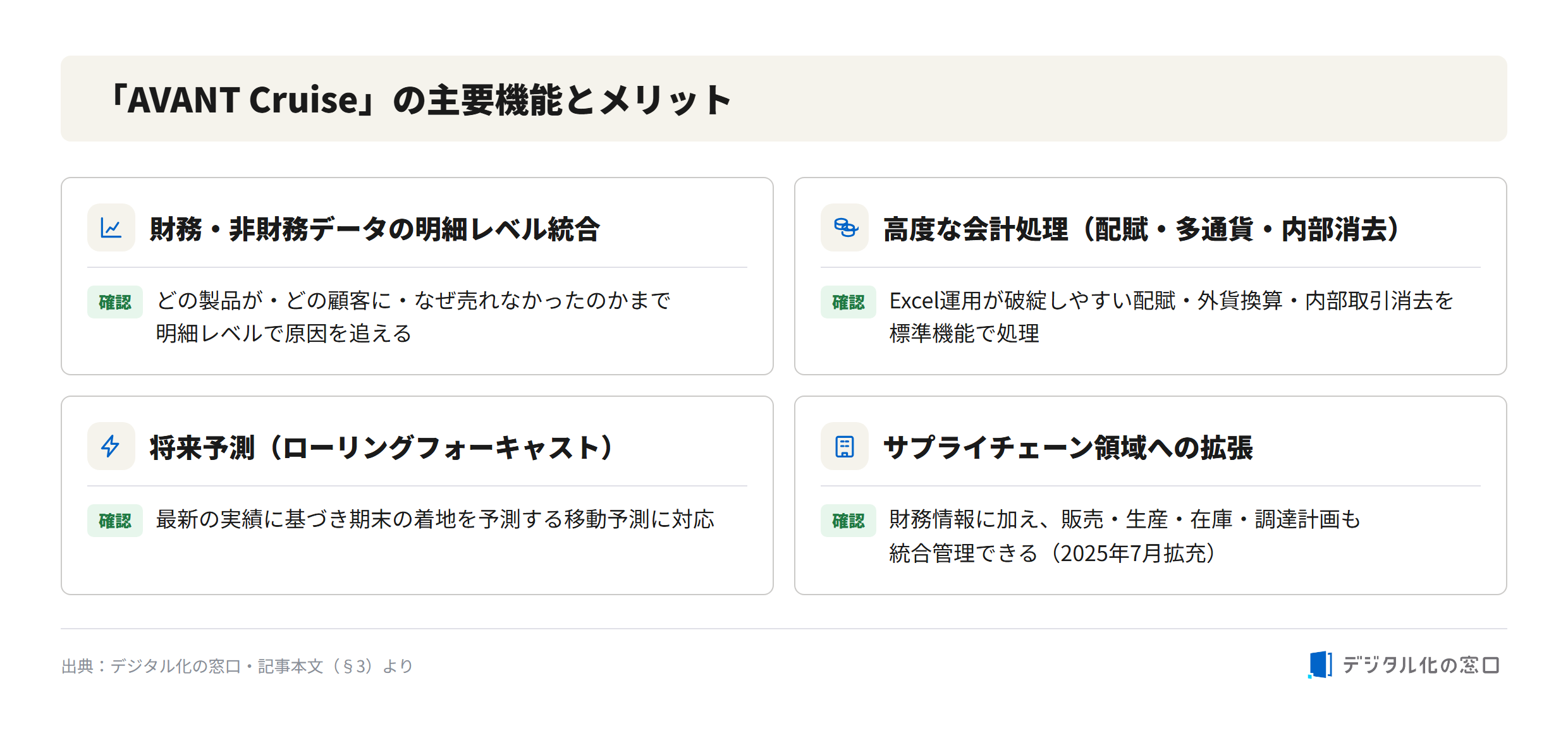Click the line chart icon
The height and width of the screenshot is (738, 1568).
tap(111, 227)
